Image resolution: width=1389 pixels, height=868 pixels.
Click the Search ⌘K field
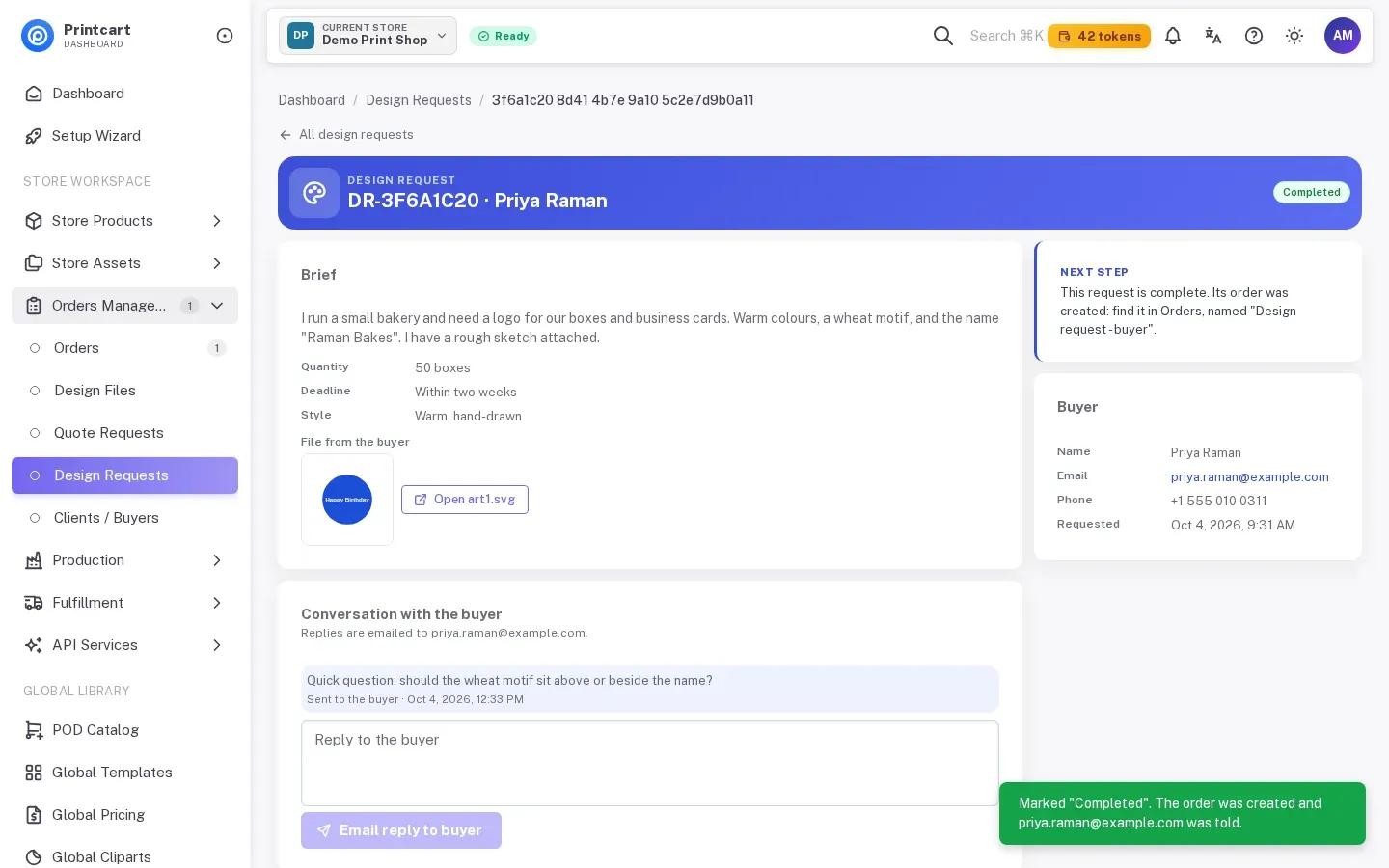click(x=1006, y=36)
